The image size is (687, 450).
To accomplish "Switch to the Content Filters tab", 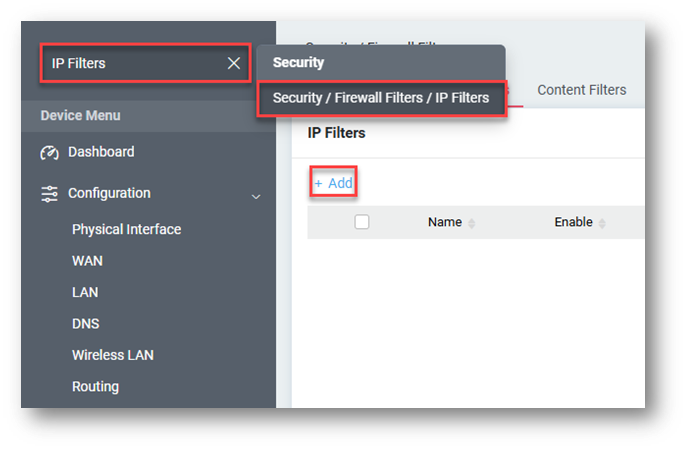I will [x=581, y=90].
